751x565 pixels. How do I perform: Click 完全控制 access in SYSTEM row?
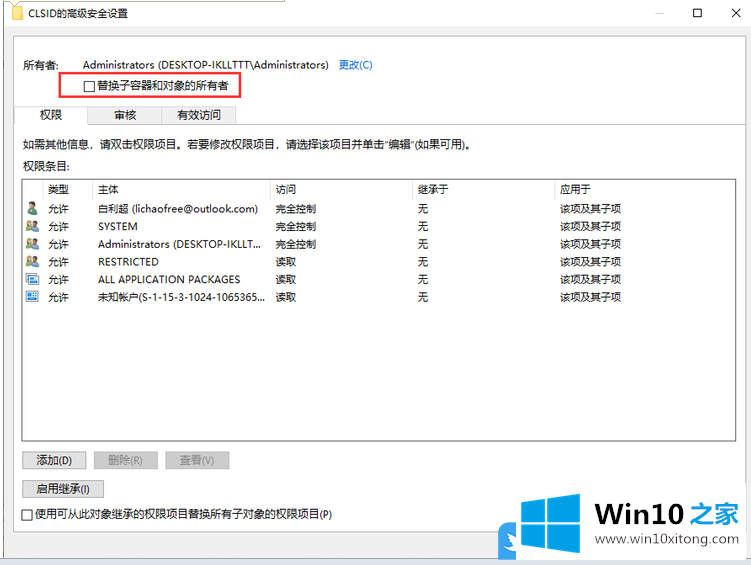pos(296,226)
